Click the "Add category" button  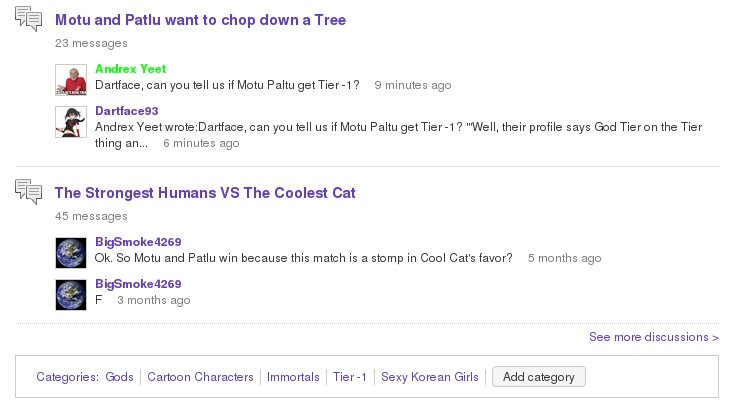(539, 377)
